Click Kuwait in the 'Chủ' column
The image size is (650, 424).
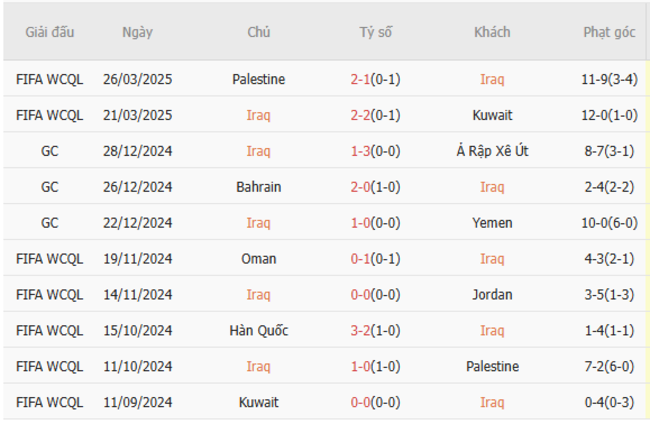coord(258,403)
